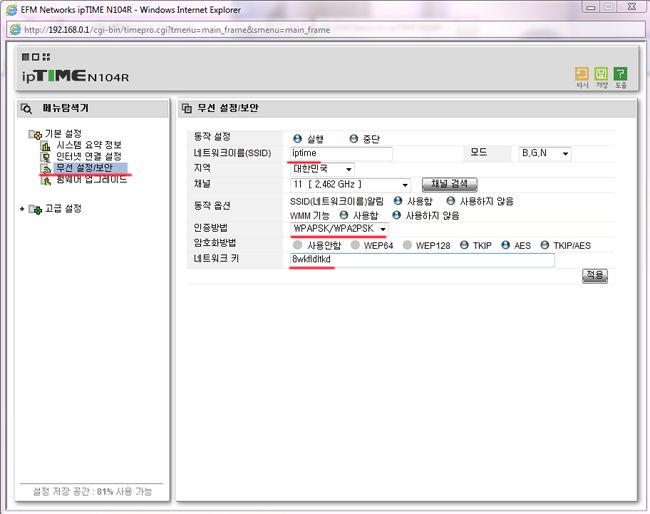Click the 시스템 요약 정보 chart icon

tap(46, 145)
